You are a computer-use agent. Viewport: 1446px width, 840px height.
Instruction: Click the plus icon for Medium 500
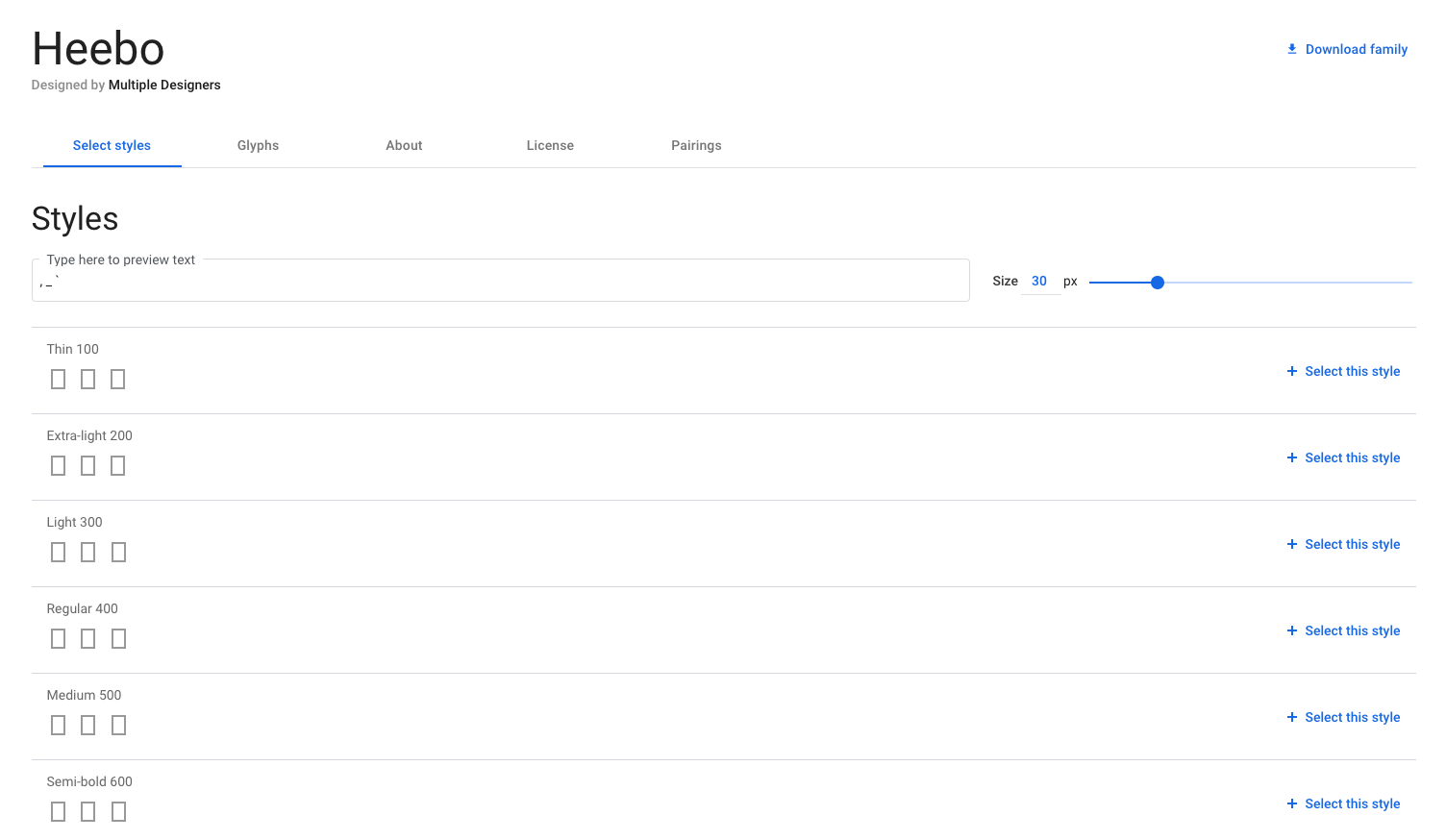coord(1292,717)
